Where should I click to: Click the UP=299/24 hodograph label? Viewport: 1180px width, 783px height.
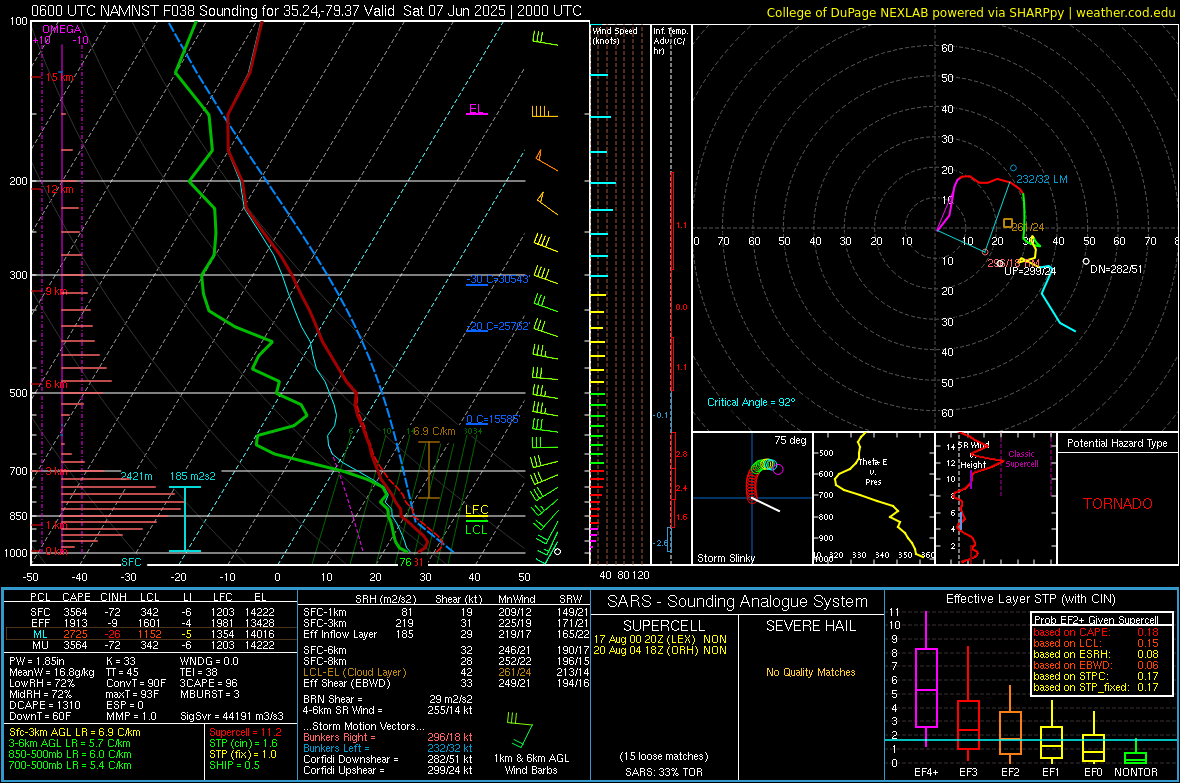[1030, 271]
